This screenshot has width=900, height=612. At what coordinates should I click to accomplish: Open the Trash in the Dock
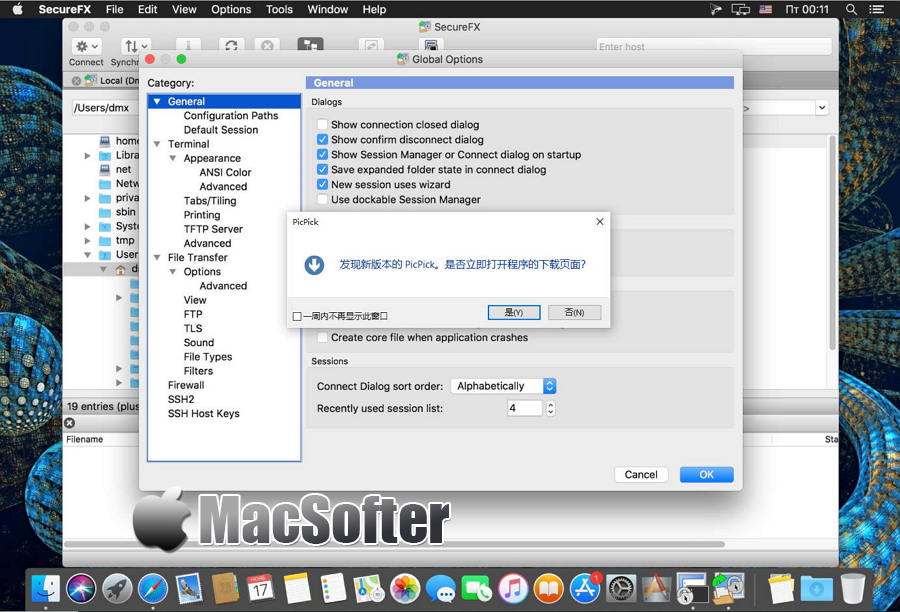(x=853, y=588)
